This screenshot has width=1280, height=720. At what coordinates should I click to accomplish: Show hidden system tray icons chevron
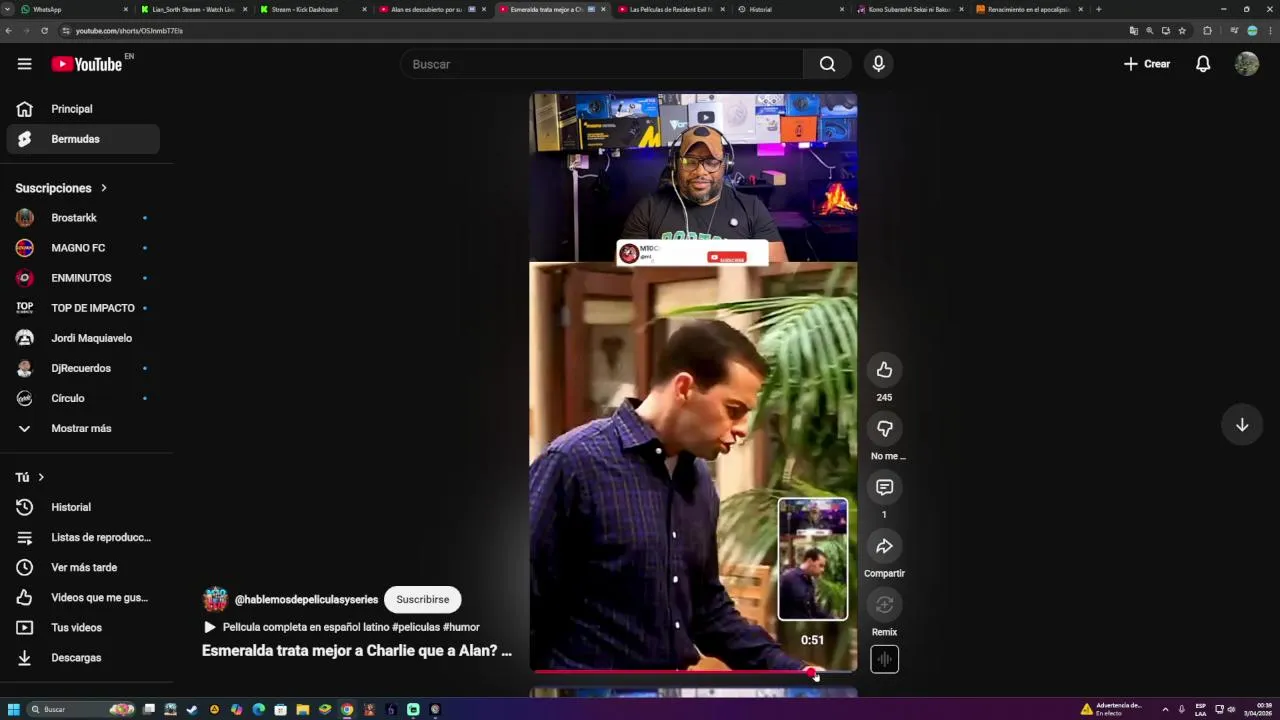[x=1165, y=709]
